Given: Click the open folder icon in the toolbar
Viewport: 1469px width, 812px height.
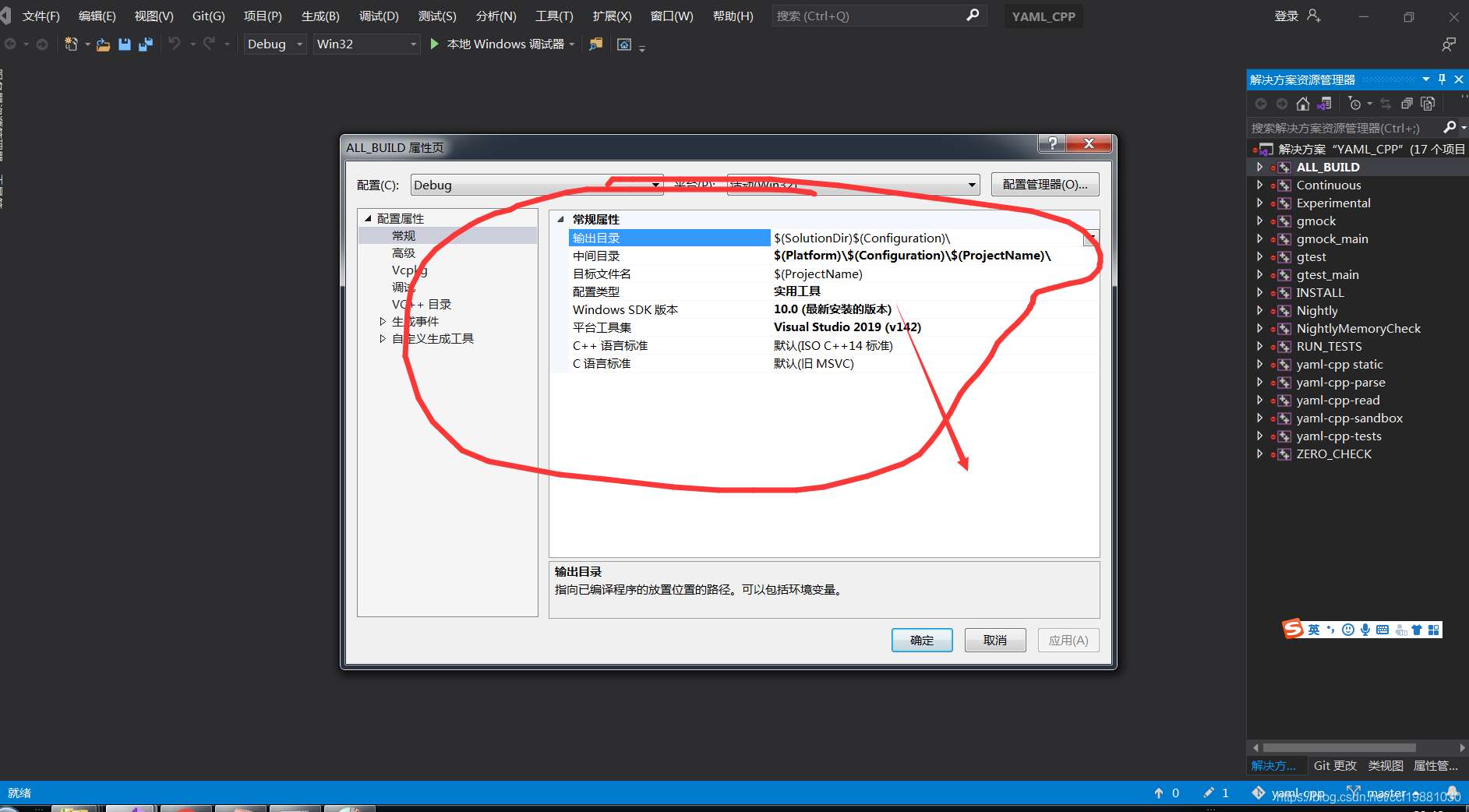Looking at the screenshot, I should (x=103, y=44).
